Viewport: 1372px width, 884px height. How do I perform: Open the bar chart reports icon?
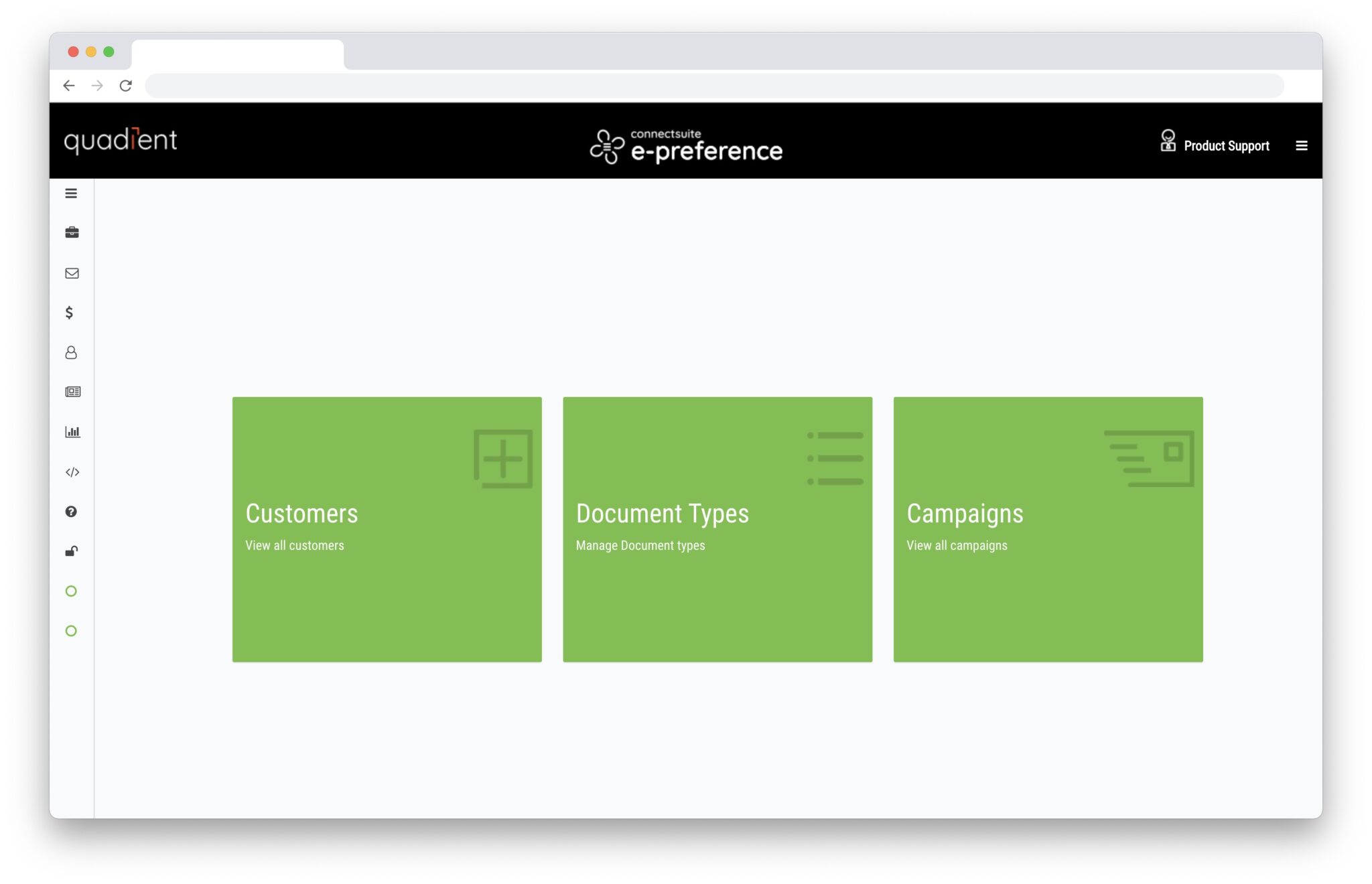72,432
